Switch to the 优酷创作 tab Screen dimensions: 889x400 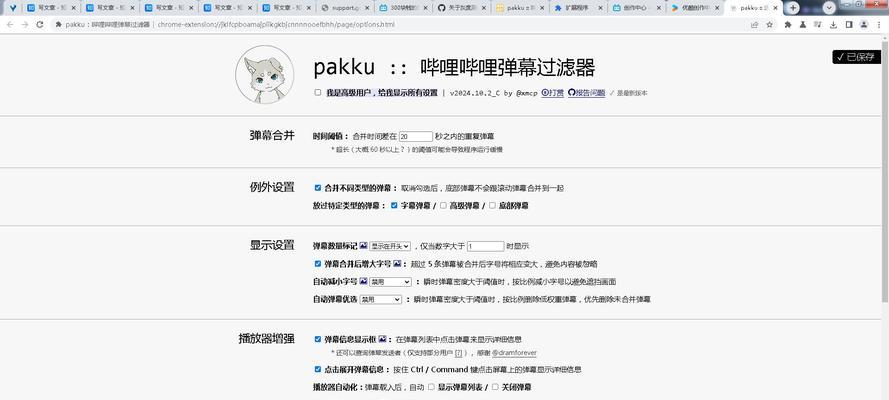[694, 8]
